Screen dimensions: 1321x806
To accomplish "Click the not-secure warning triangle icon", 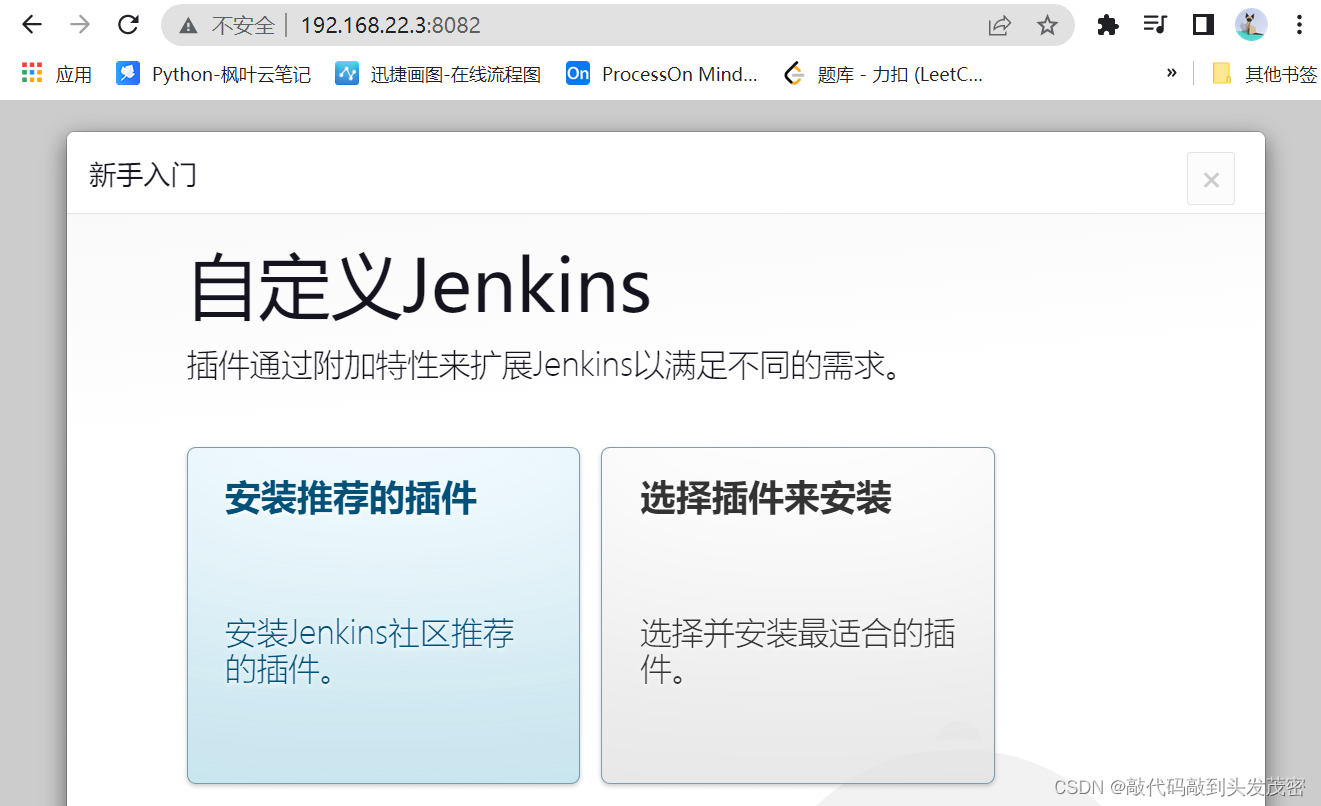I will (x=188, y=26).
